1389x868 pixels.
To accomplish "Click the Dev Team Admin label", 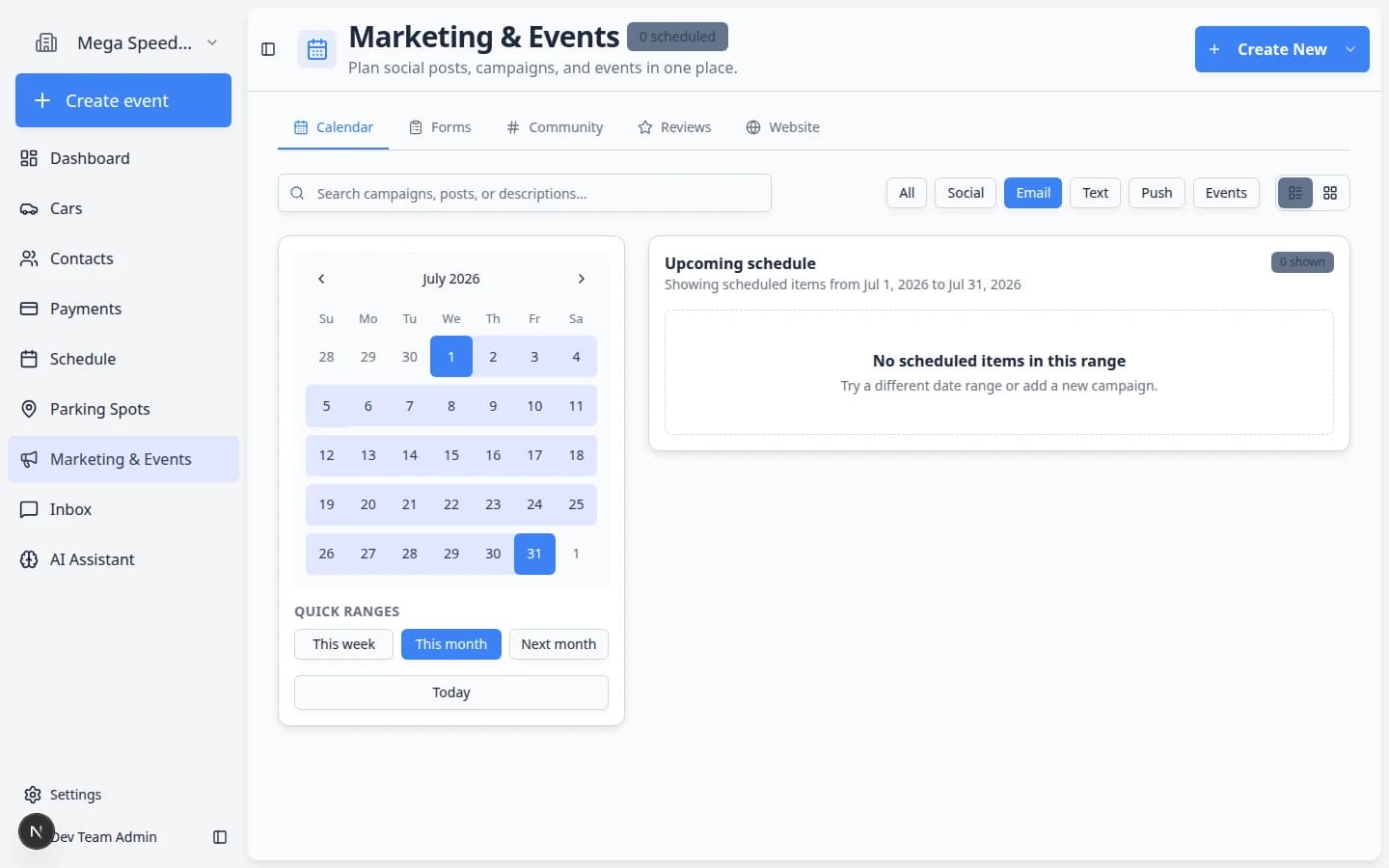I will [x=104, y=837].
